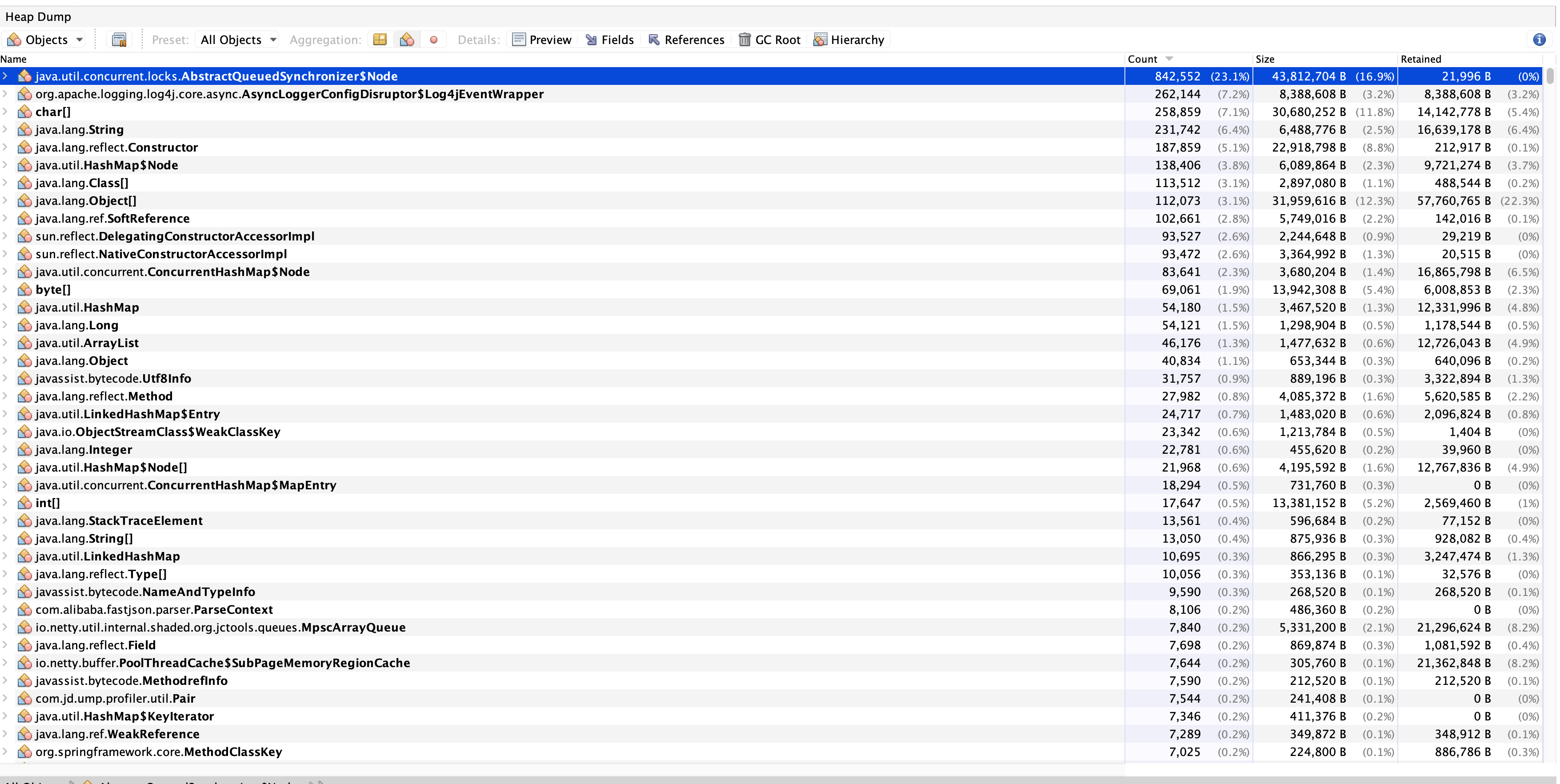This screenshot has width=1560, height=784.
Task: Open the Objects view dropdown
Action: point(45,40)
